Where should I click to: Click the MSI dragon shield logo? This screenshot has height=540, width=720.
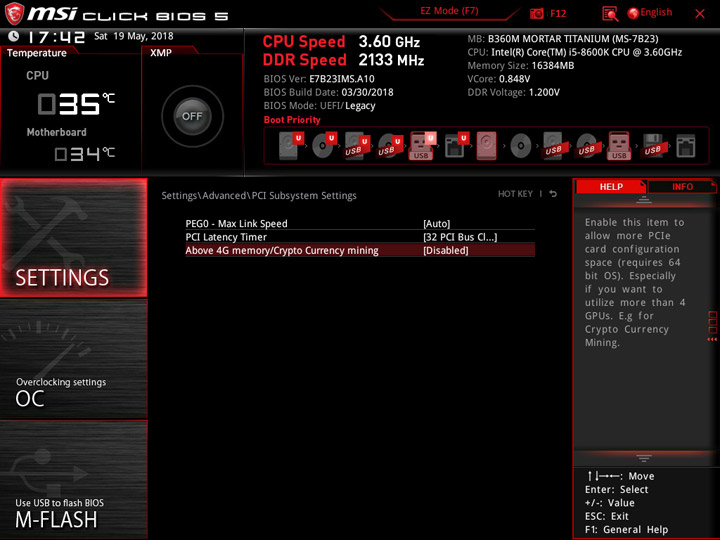click(14, 14)
